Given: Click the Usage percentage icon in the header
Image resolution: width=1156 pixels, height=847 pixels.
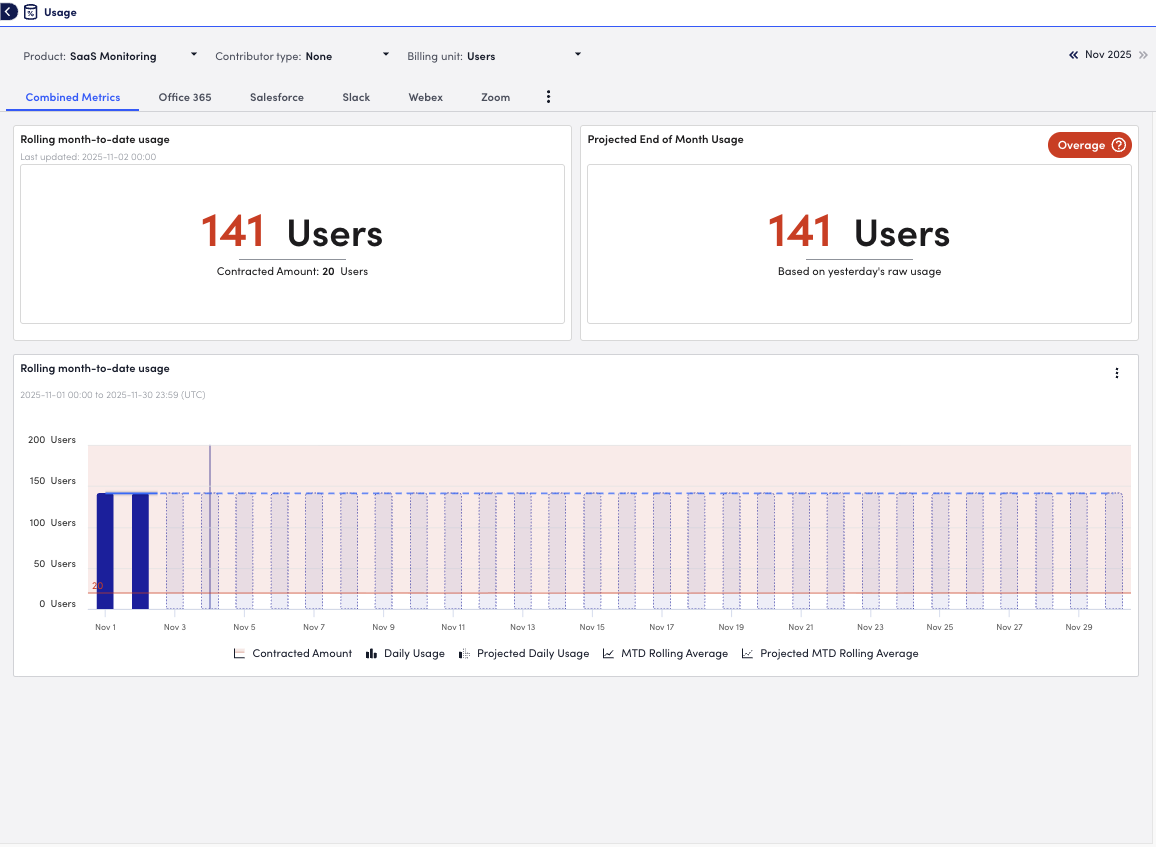Looking at the screenshot, I should point(31,11).
